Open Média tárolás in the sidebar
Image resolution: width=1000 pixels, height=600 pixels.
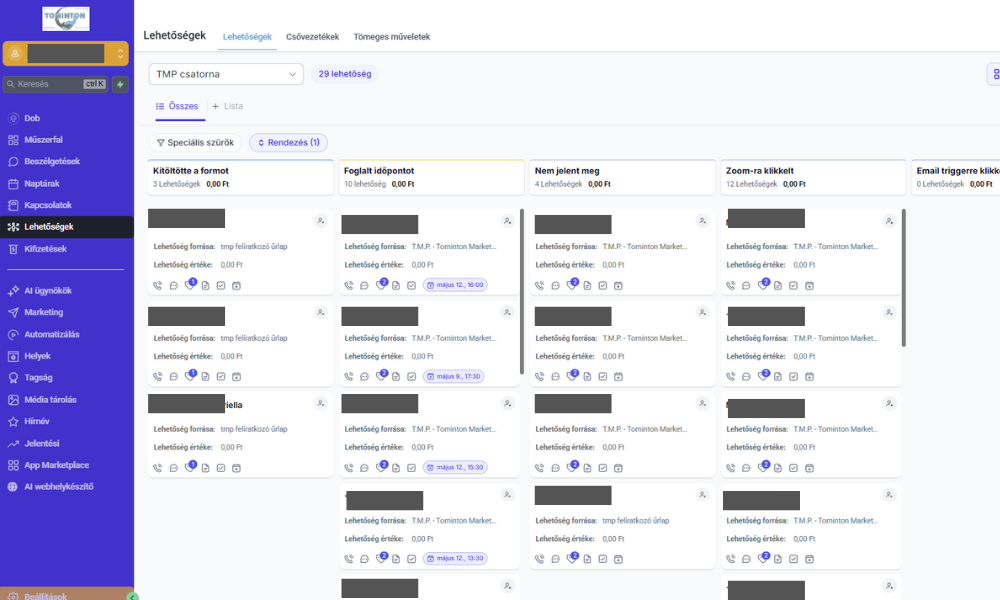click(50, 399)
